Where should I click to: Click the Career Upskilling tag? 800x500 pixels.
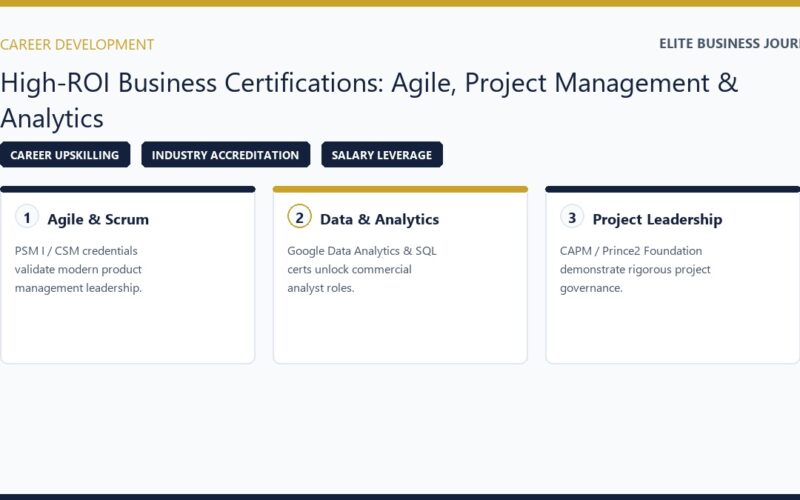[x=65, y=155]
